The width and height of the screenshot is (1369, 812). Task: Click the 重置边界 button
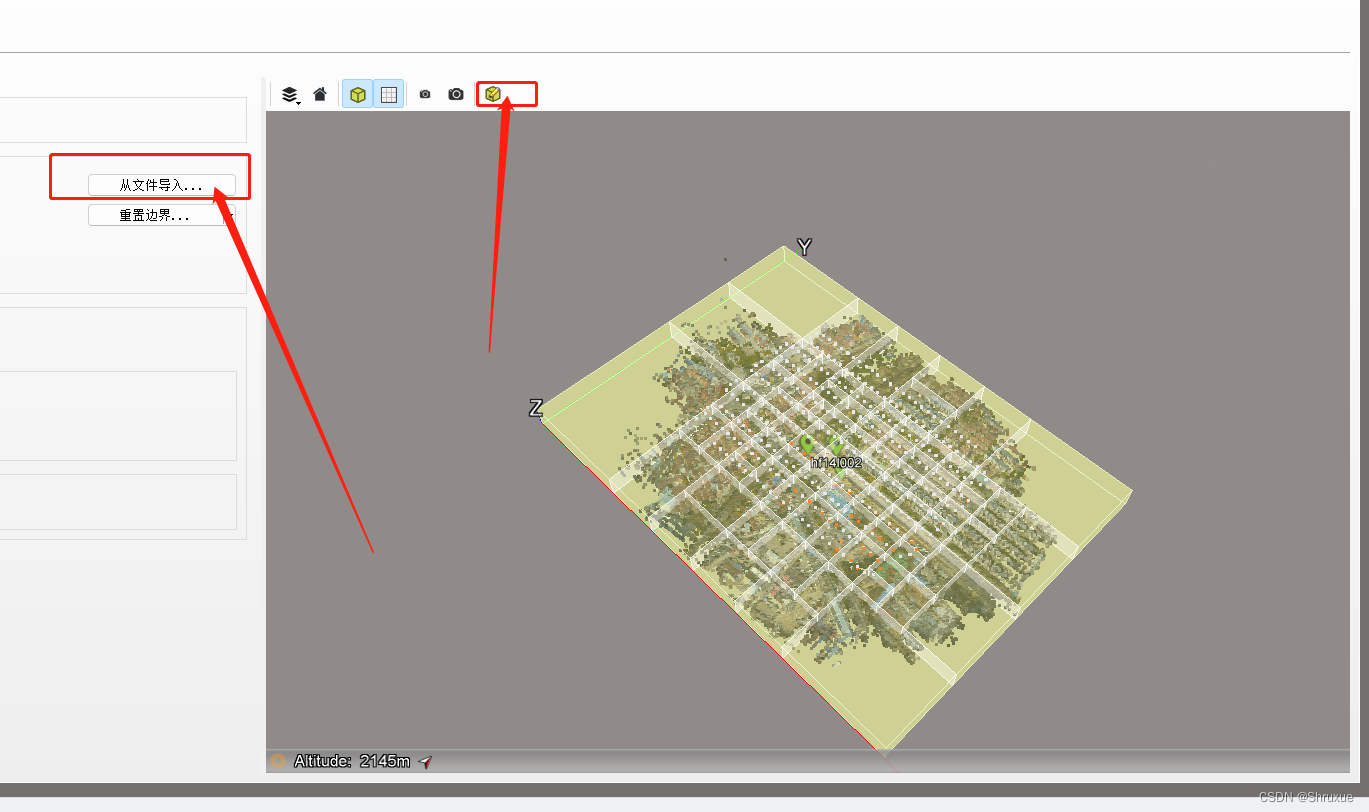157,214
